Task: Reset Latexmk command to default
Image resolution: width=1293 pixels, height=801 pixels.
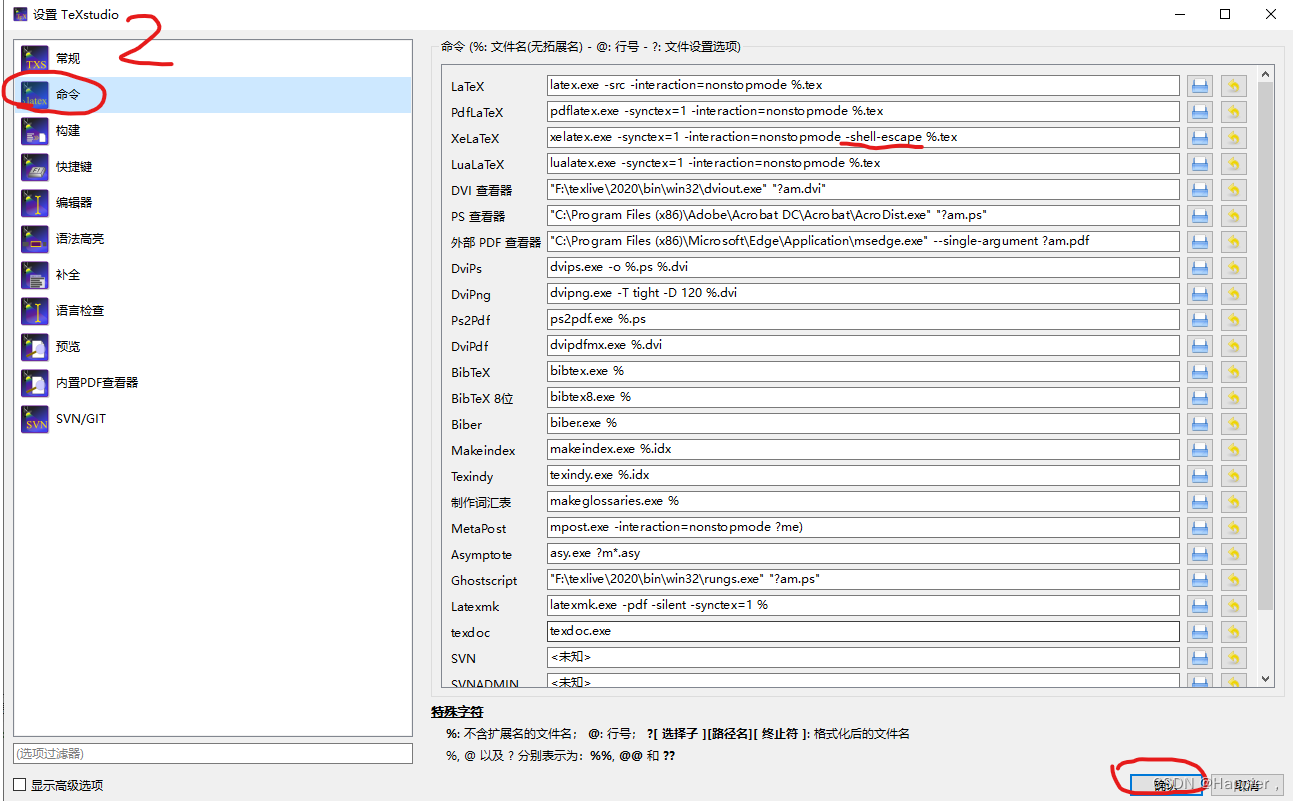Action: pos(1234,606)
